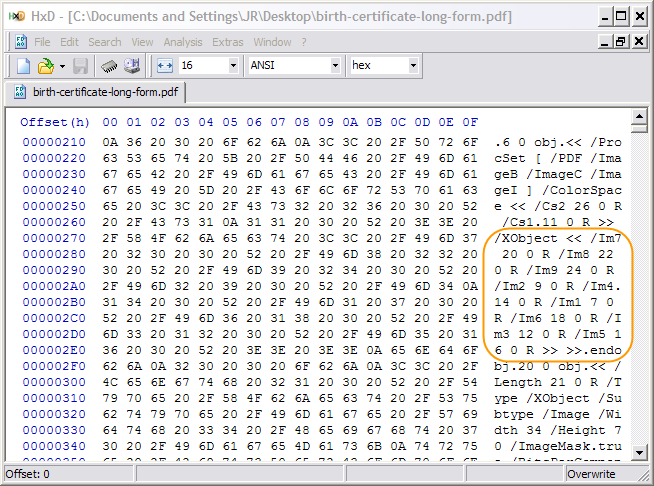Open RAM with the memory chip icon
This screenshot has height=486, width=654.
(x=109, y=66)
